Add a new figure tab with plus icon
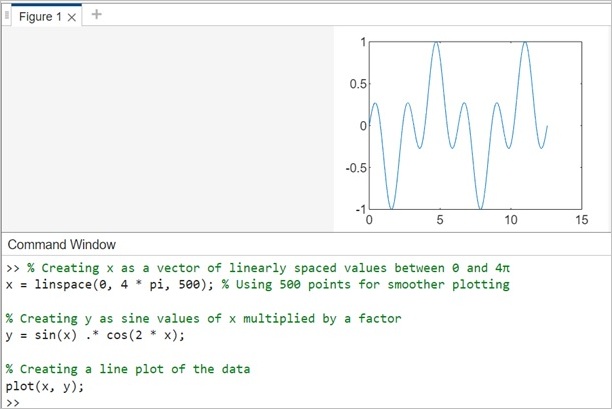 (x=97, y=14)
